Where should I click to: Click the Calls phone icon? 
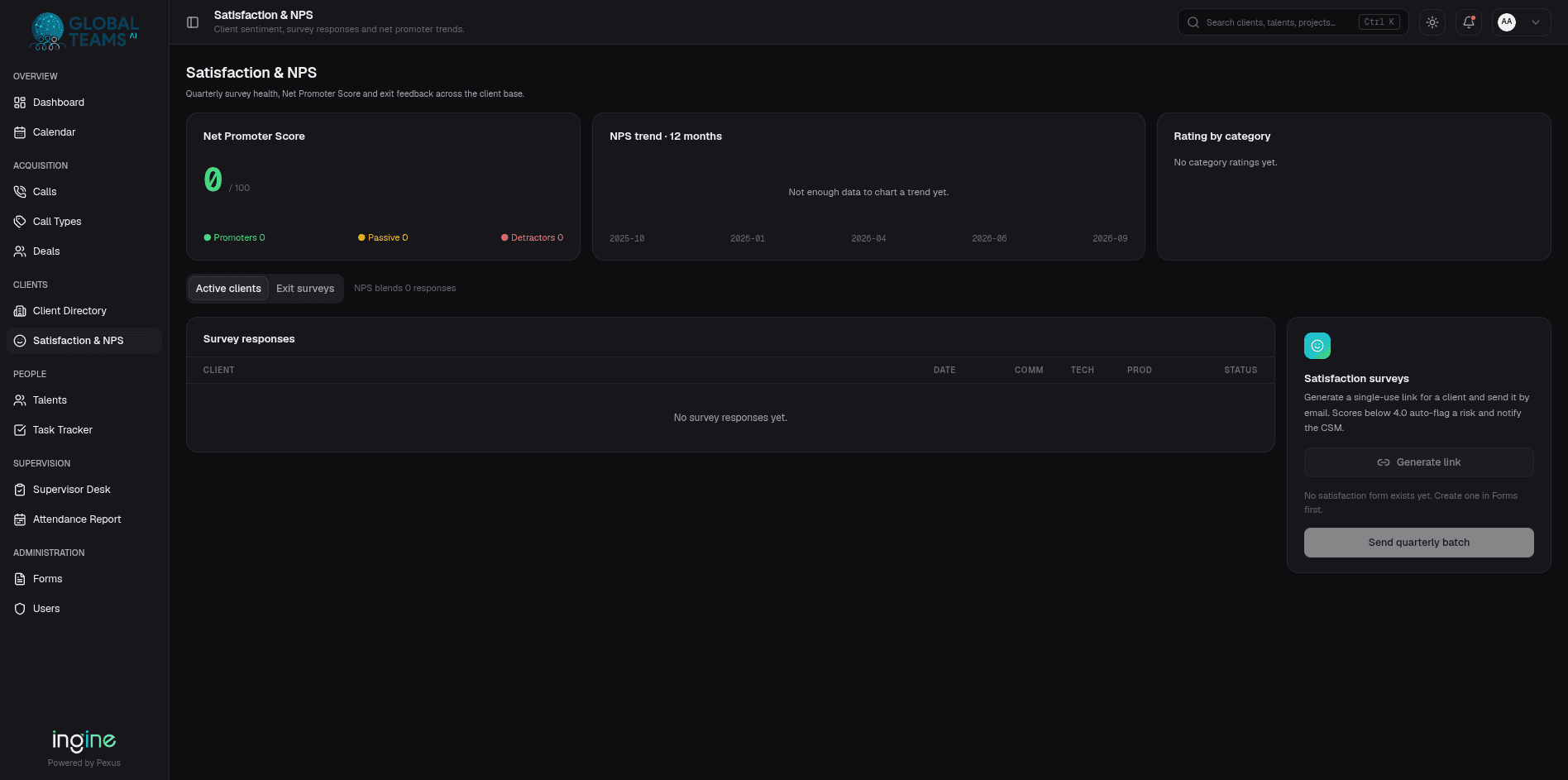[x=20, y=192]
